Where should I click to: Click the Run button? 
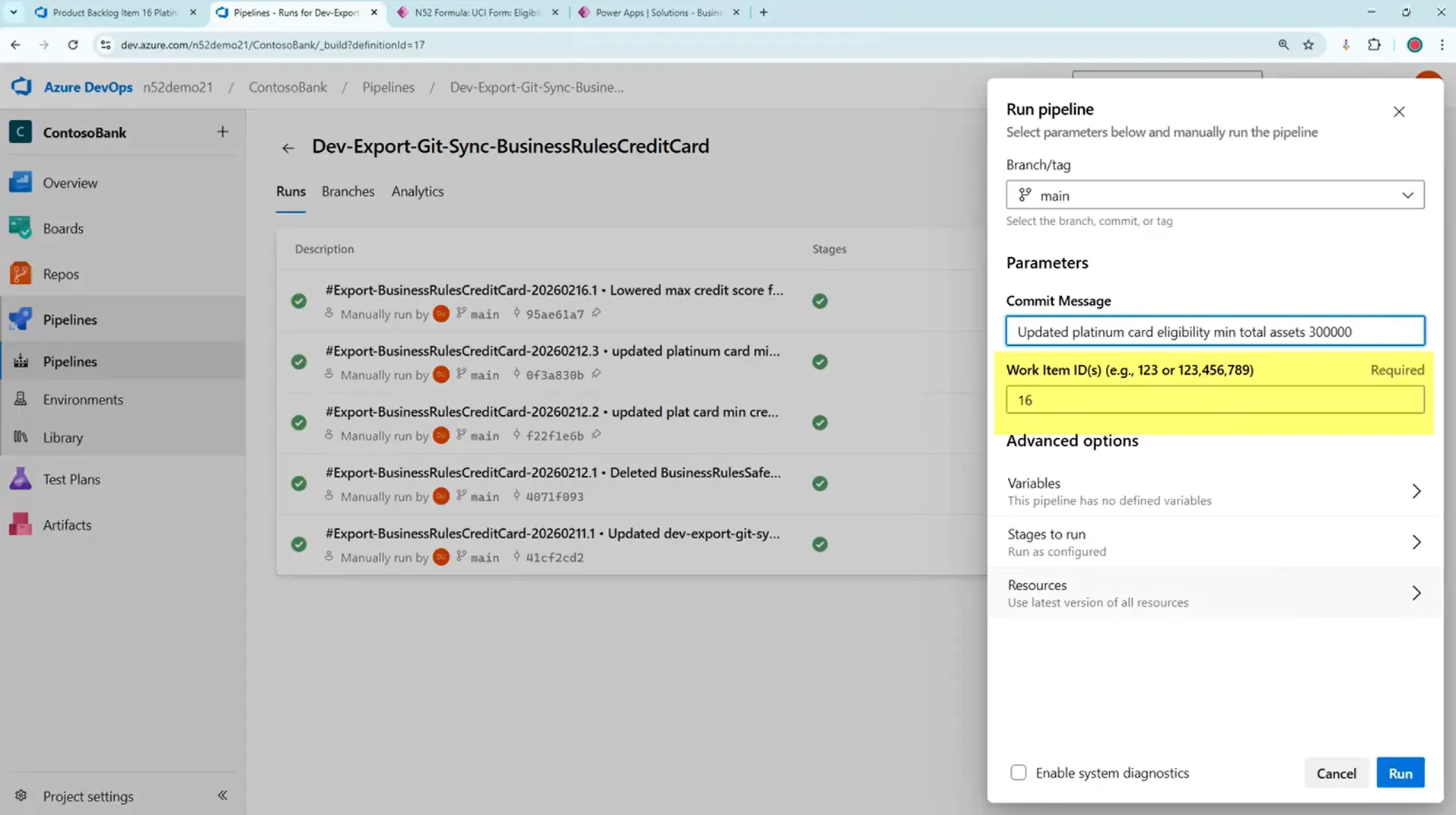tap(1400, 773)
